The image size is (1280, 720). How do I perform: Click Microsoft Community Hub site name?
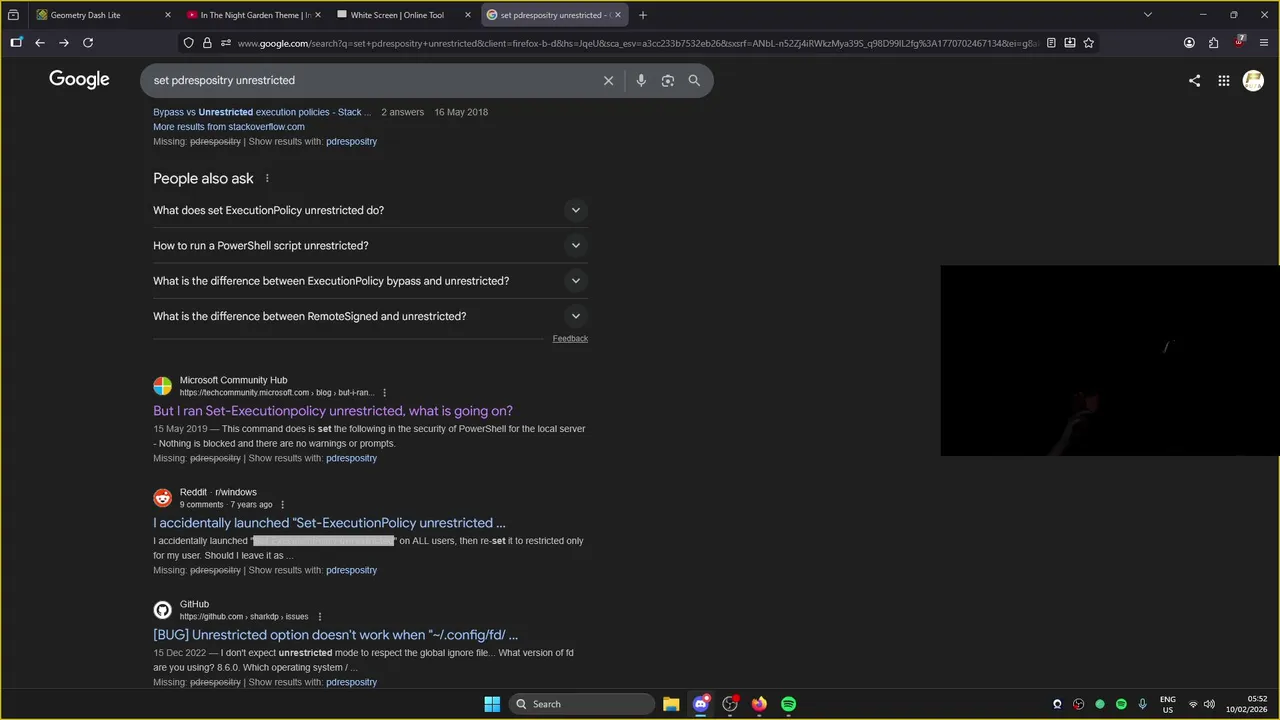coord(233,380)
